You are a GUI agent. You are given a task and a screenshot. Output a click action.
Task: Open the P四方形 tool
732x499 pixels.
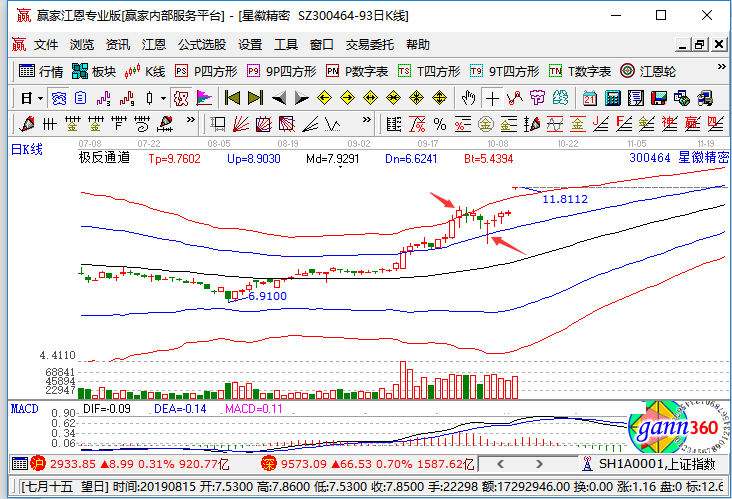pyautogui.click(x=206, y=71)
